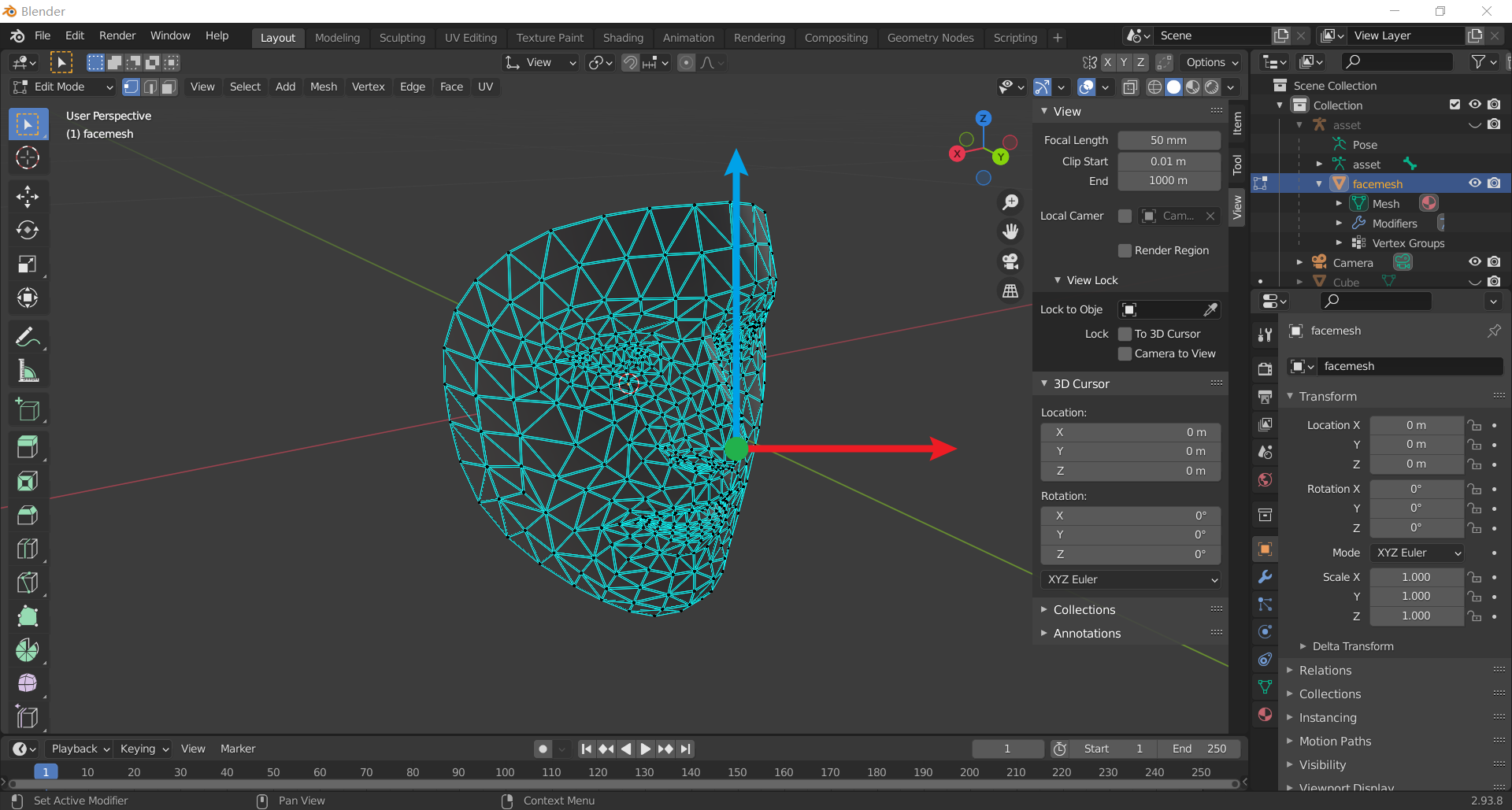1512x810 pixels.
Task: Activate the Rotate tool
Action: 28,230
